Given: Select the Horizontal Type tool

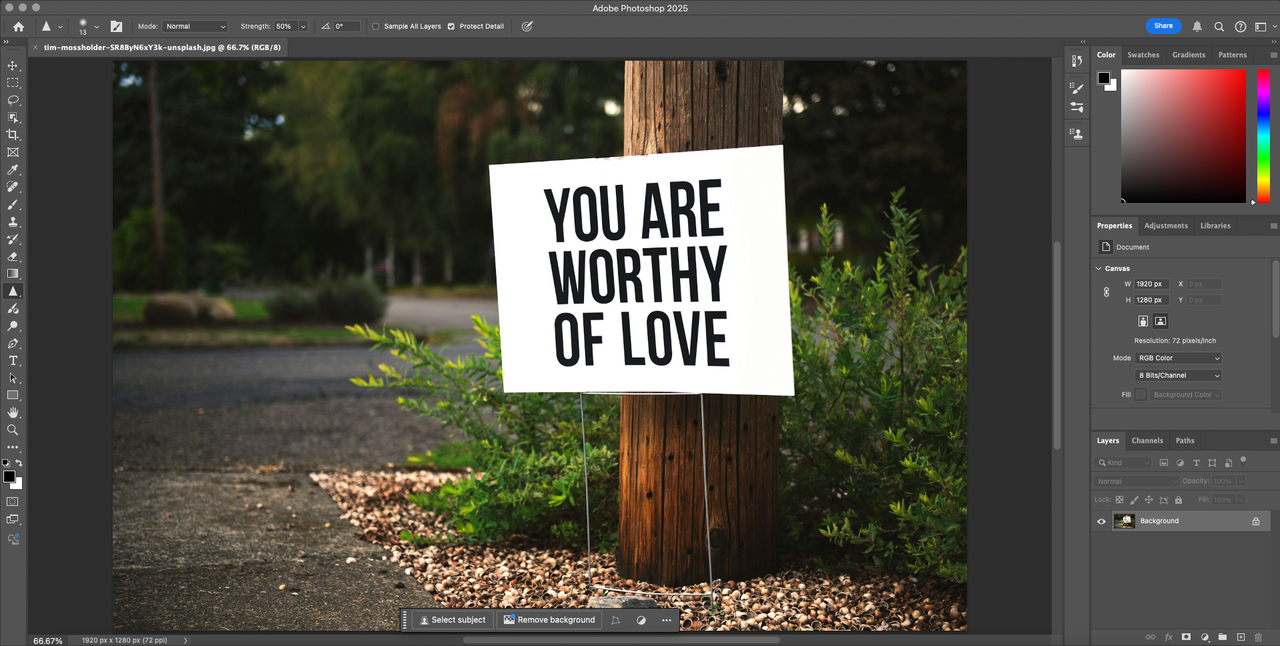Looking at the screenshot, I should pyautogui.click(x=13, y=360).
